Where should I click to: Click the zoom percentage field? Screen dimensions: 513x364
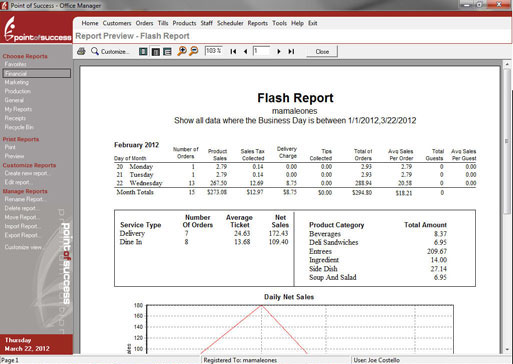click(213, 51)
